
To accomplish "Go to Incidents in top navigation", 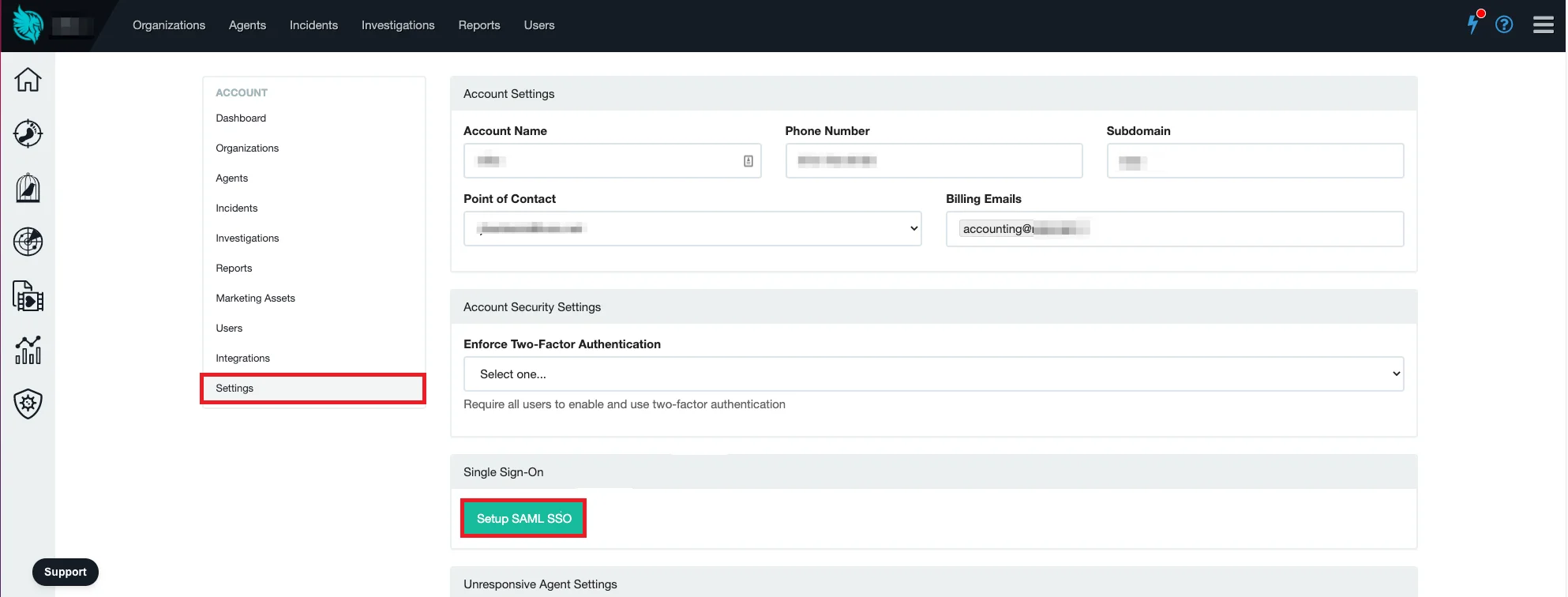I will coord(313,25).
